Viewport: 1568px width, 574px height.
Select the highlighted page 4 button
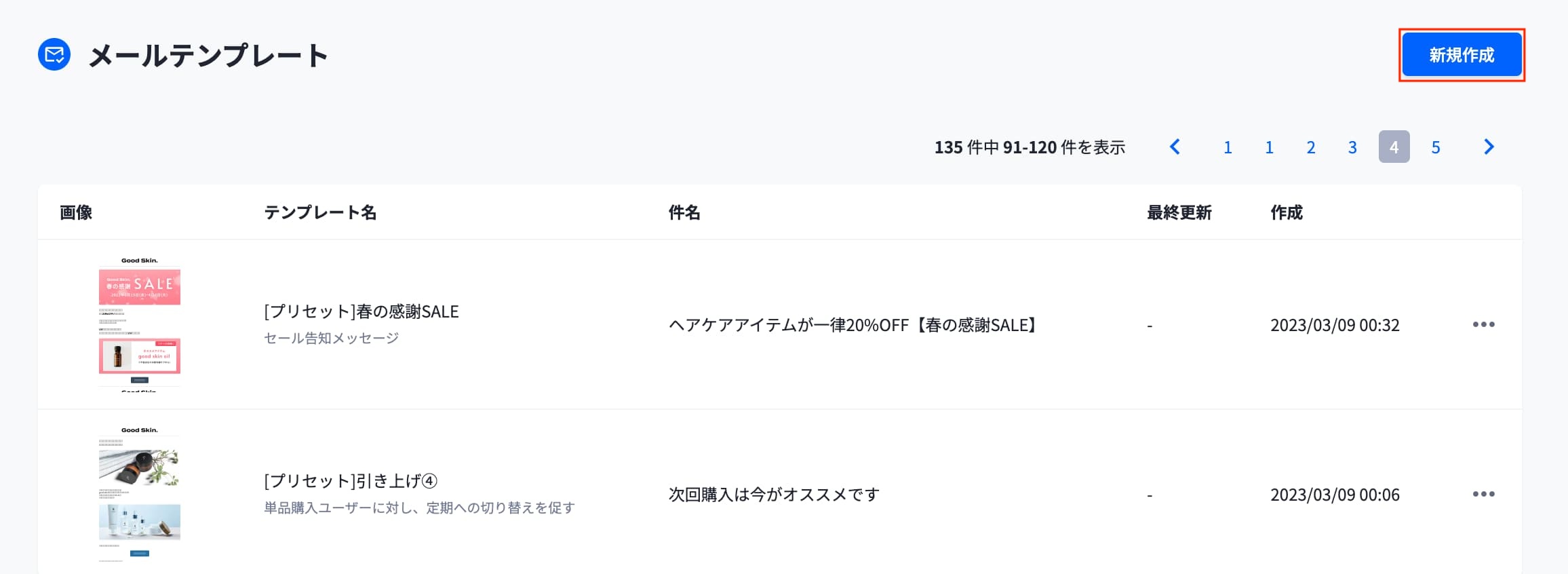(x=1394, y=147)
